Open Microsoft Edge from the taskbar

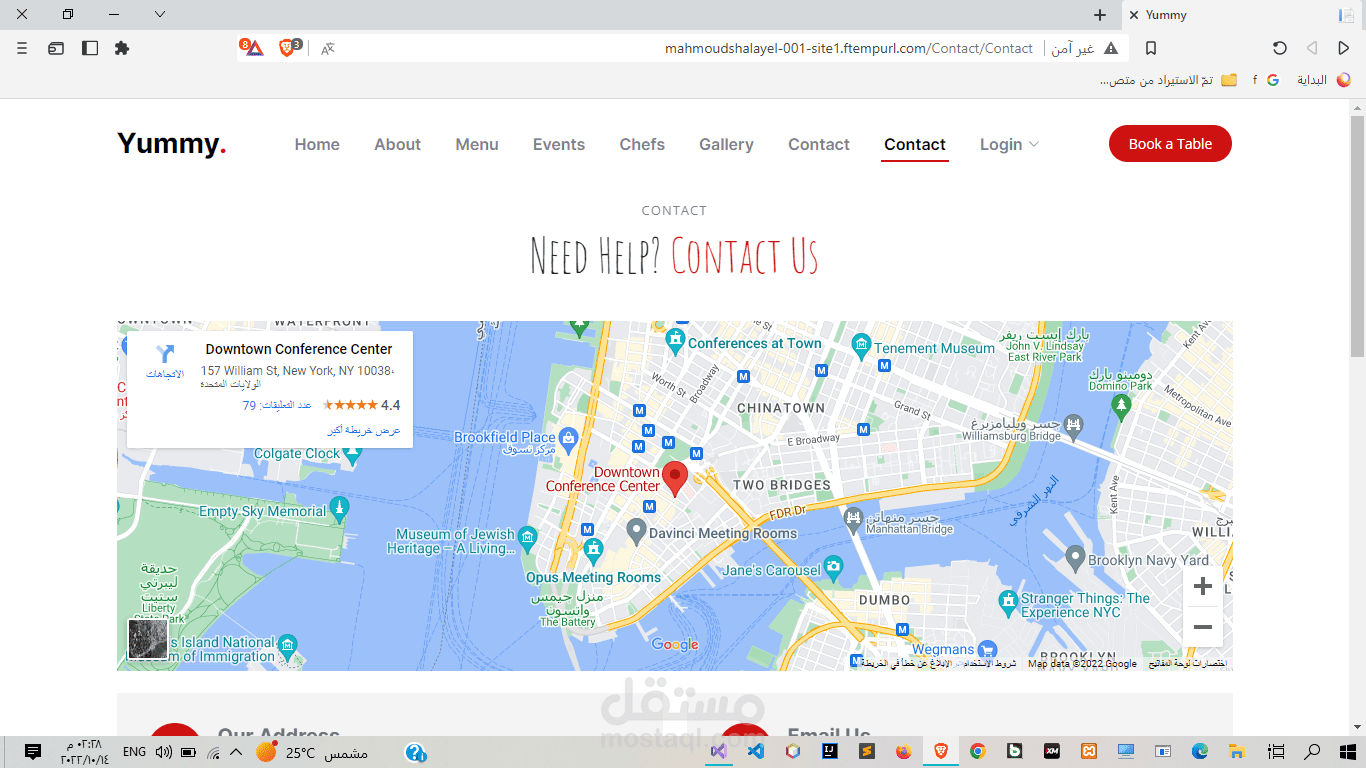tap(1200, 751)
